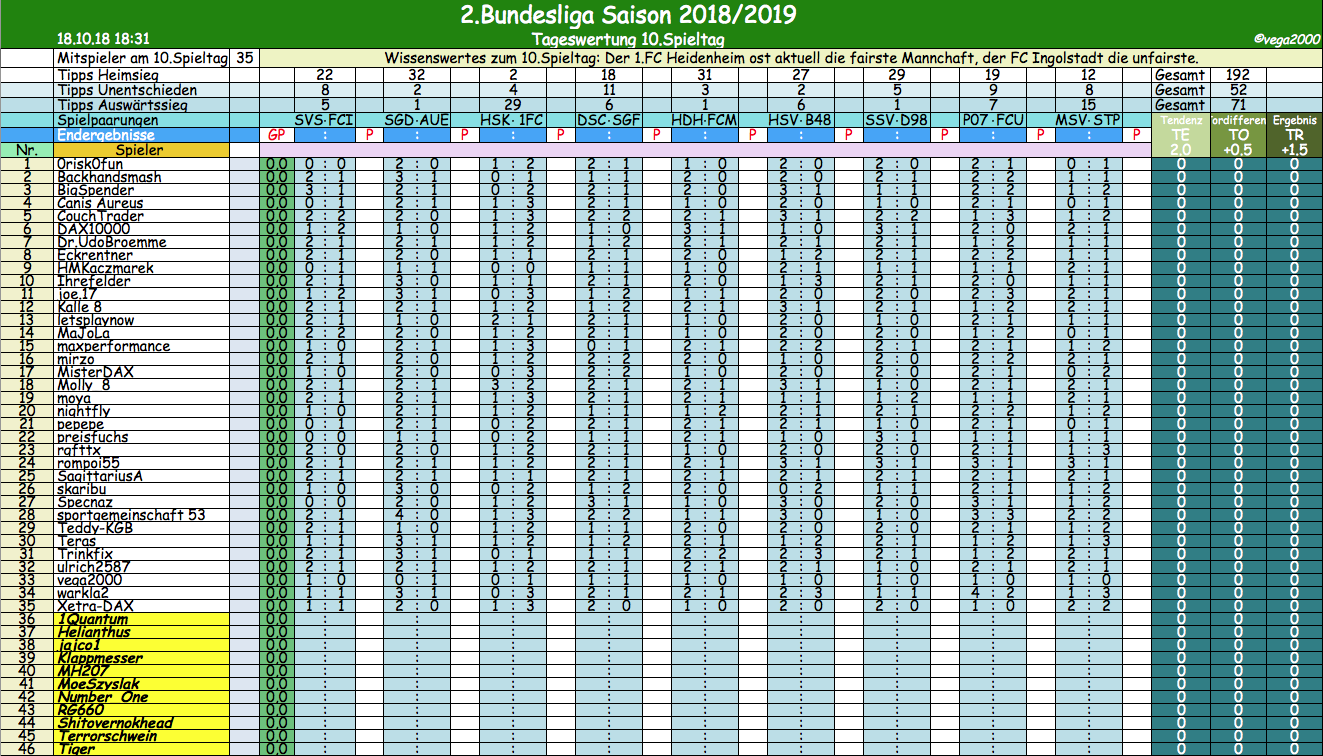Select the "TR +1.5" Ergebnis column header
1323x756 pixels.
point(1293,135)
